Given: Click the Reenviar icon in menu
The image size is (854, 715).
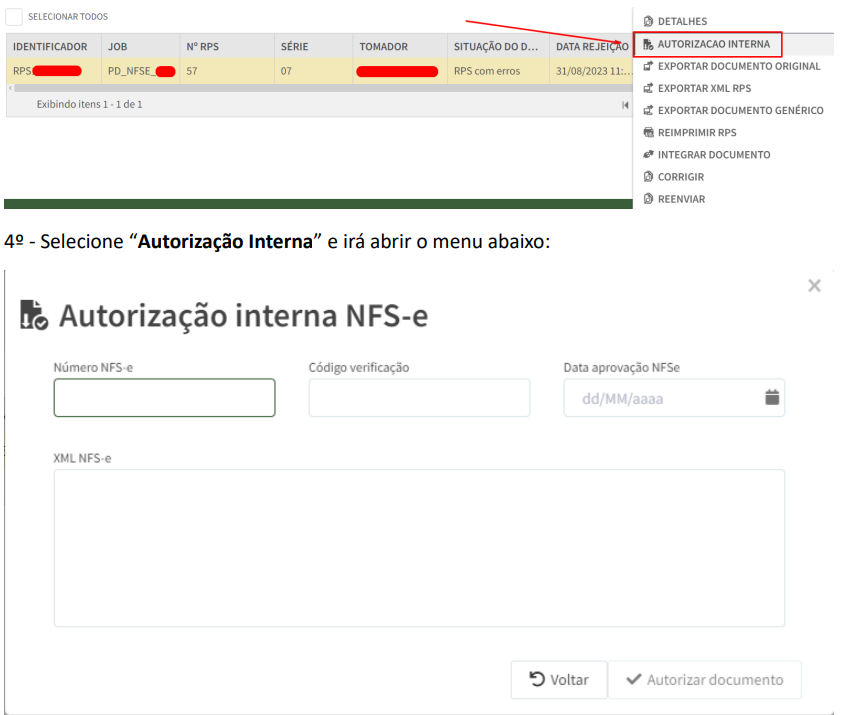Looking at the screenshot, I should coord(648,199).
